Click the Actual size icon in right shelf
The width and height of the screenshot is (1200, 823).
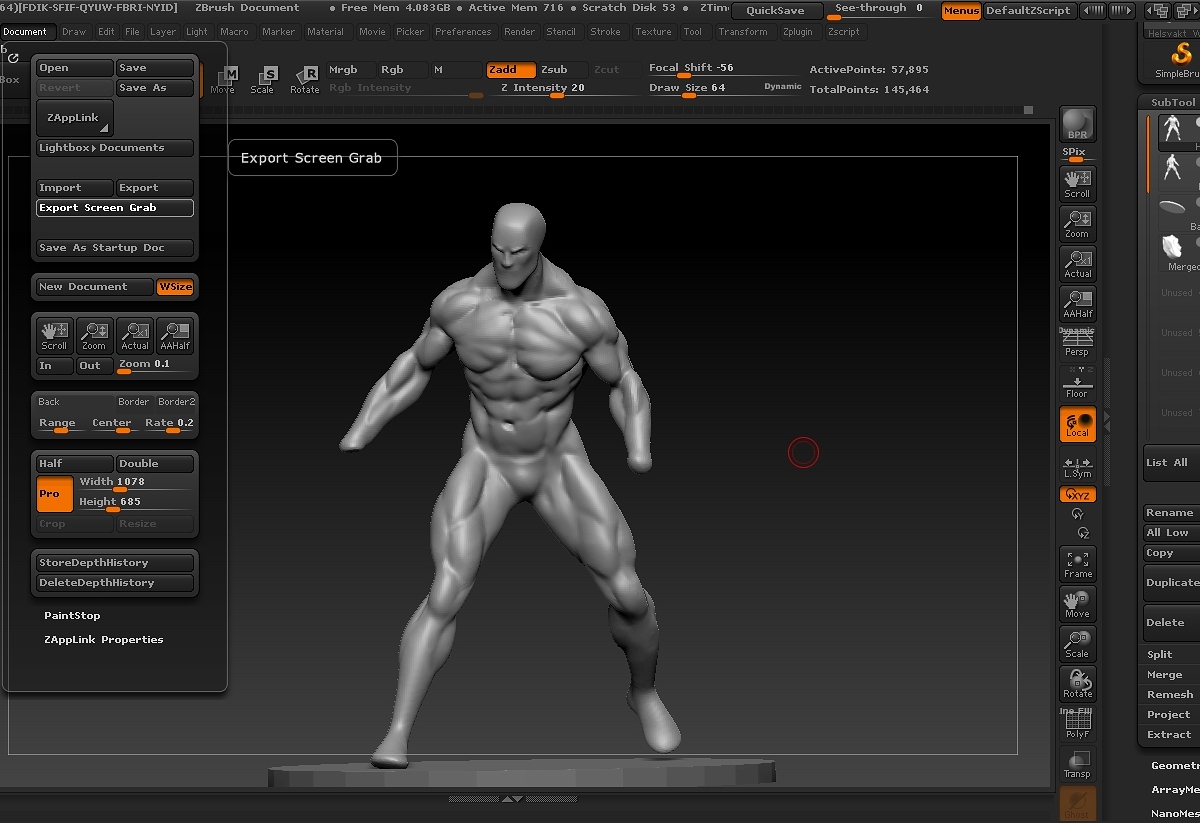pyautogui.click(x=1077, y=263)
